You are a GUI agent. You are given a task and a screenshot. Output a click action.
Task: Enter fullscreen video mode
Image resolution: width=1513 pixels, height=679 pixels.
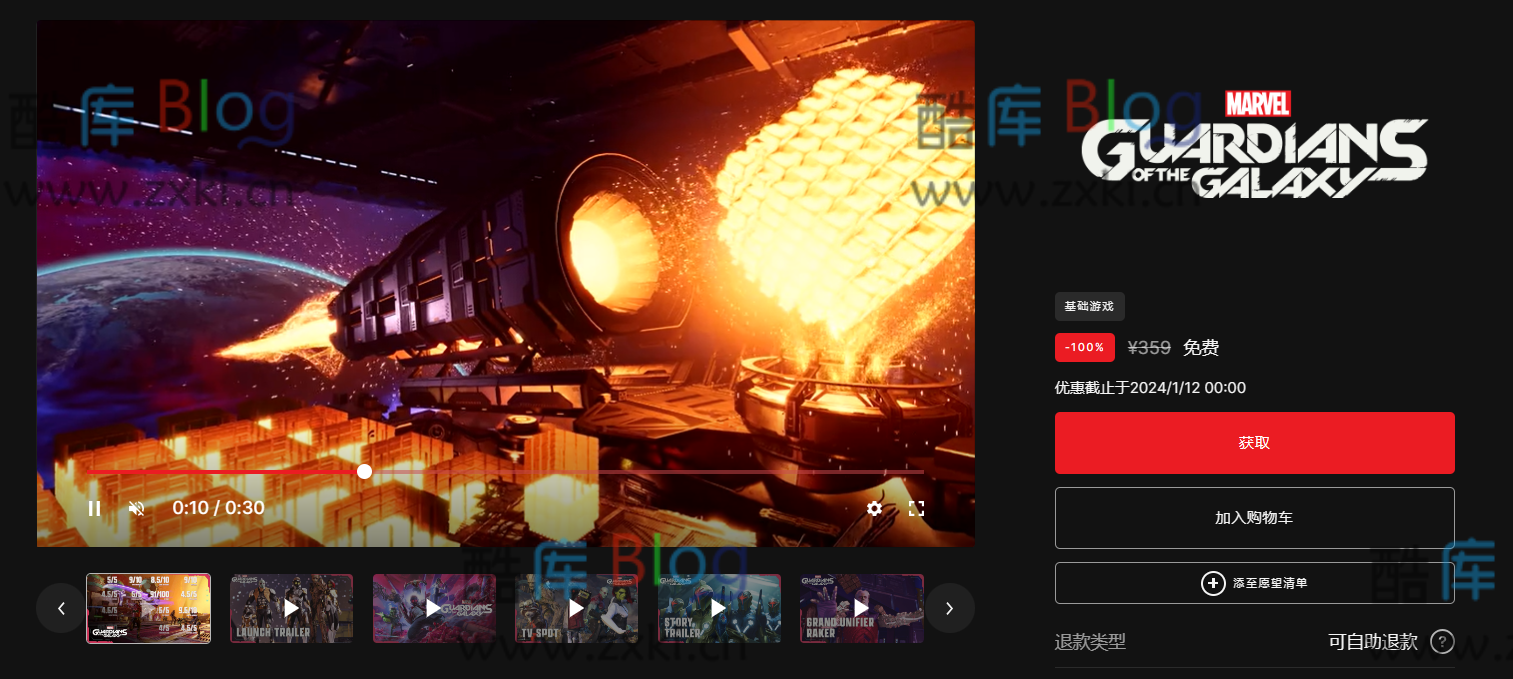tap(916, 508)
